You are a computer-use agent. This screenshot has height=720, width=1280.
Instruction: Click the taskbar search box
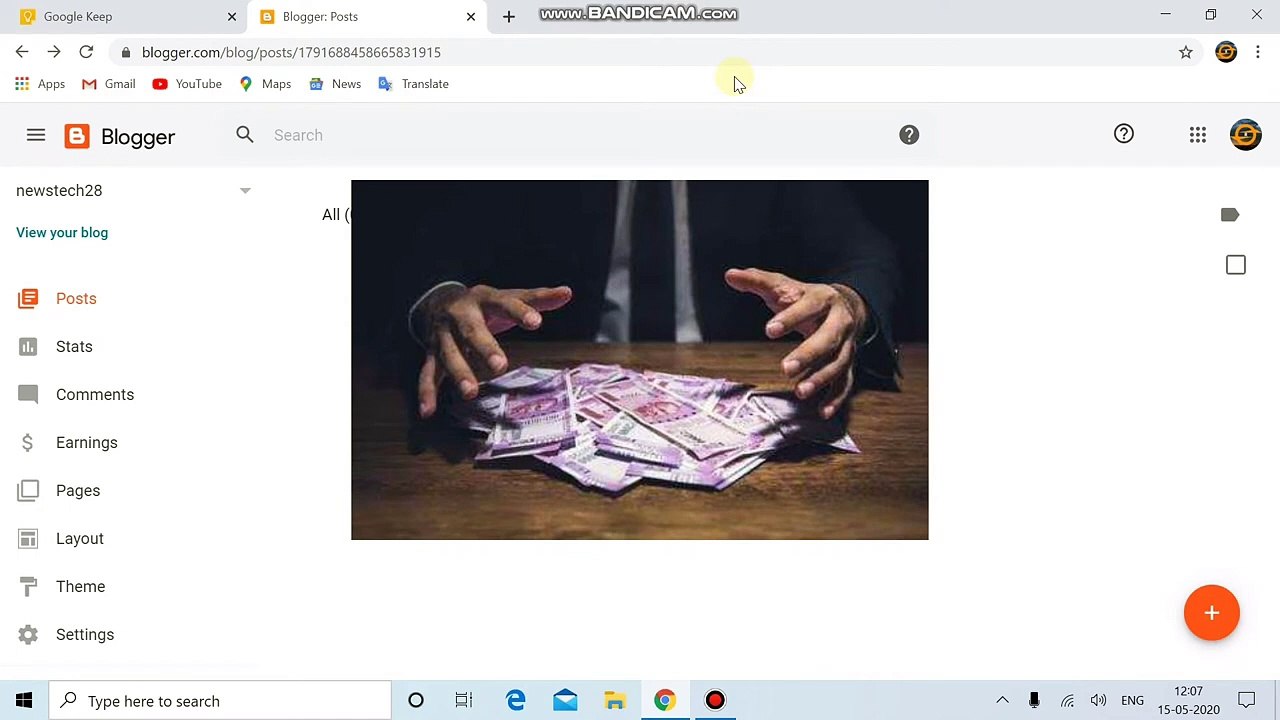click(x=220, y=701)
